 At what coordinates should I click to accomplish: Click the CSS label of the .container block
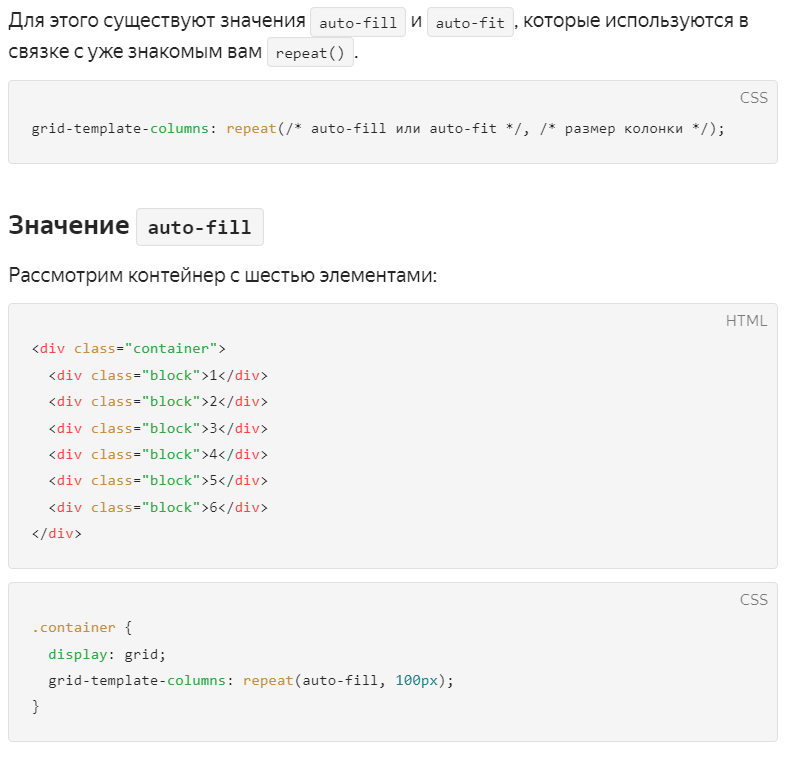pyautogui.click(x=754, y=599)
